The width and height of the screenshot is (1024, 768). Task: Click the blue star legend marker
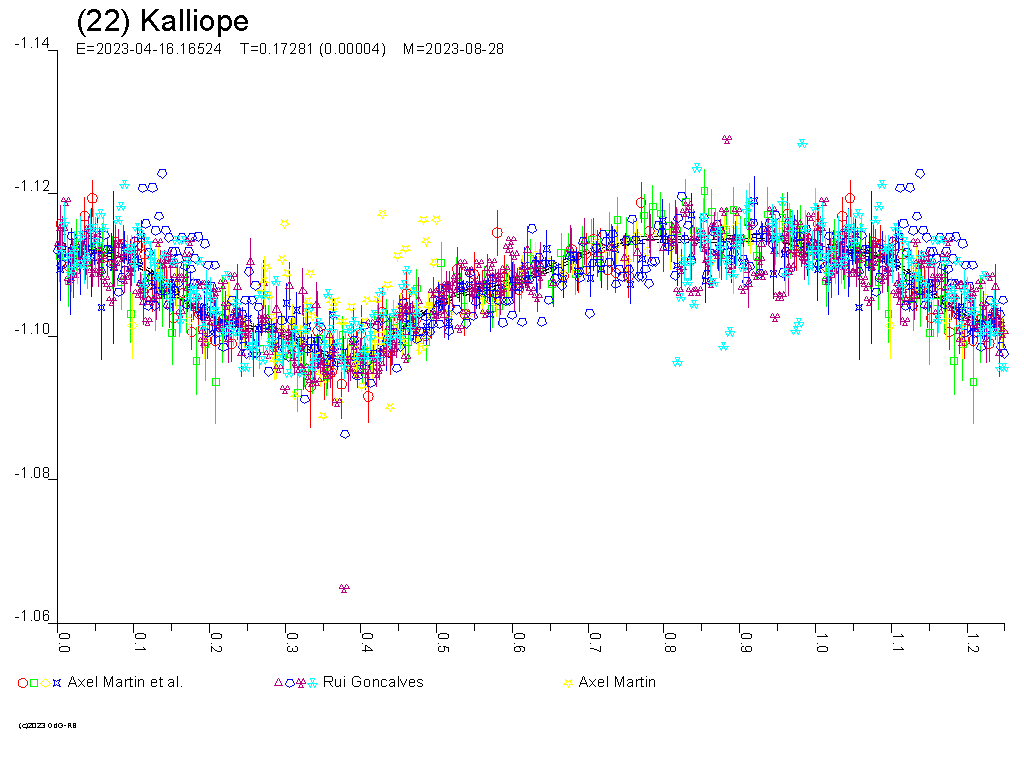57,683
